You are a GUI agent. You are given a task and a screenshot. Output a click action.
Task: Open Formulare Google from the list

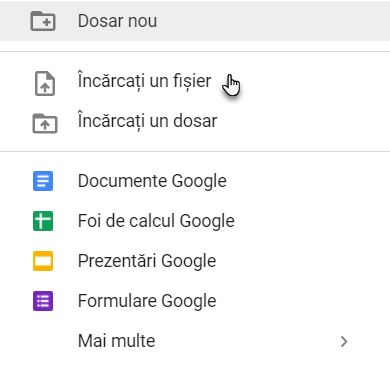coord(147,301)
